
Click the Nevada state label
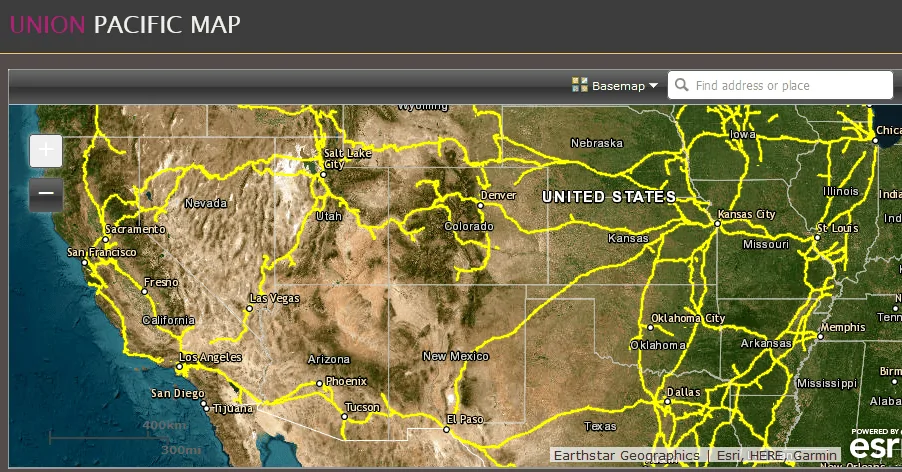(x=206, y=203)
